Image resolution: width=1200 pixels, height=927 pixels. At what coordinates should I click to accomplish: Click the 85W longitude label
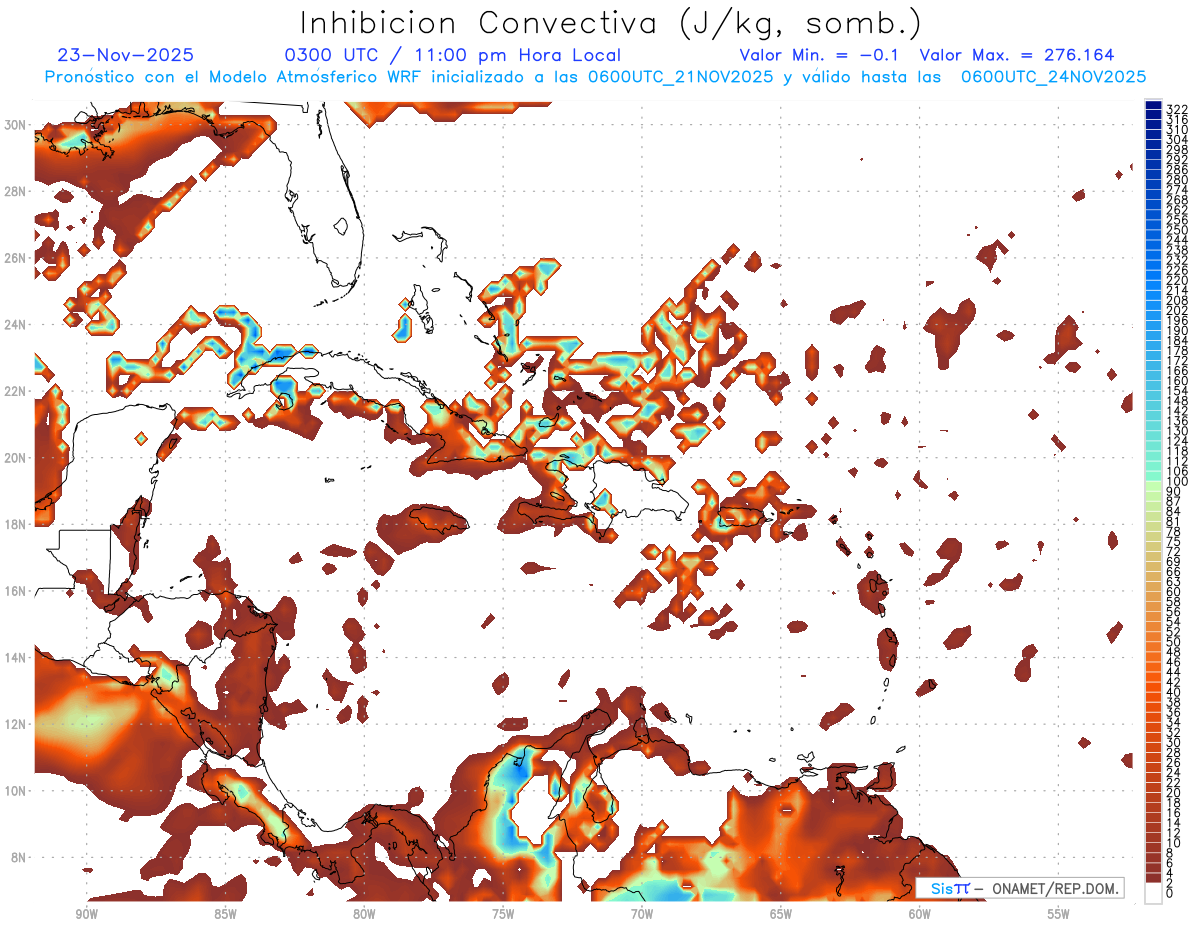(225, 914)
